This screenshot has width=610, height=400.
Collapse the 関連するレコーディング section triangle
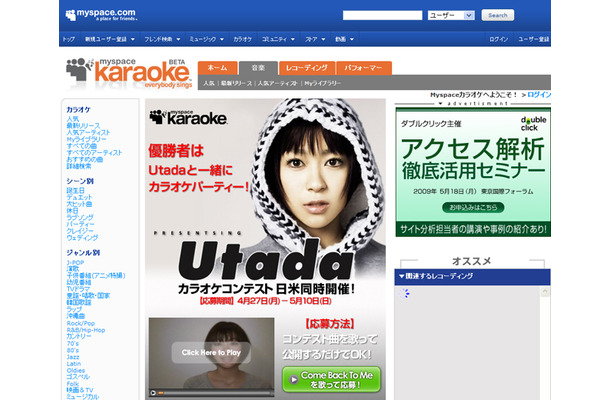(x=401, y=276)
